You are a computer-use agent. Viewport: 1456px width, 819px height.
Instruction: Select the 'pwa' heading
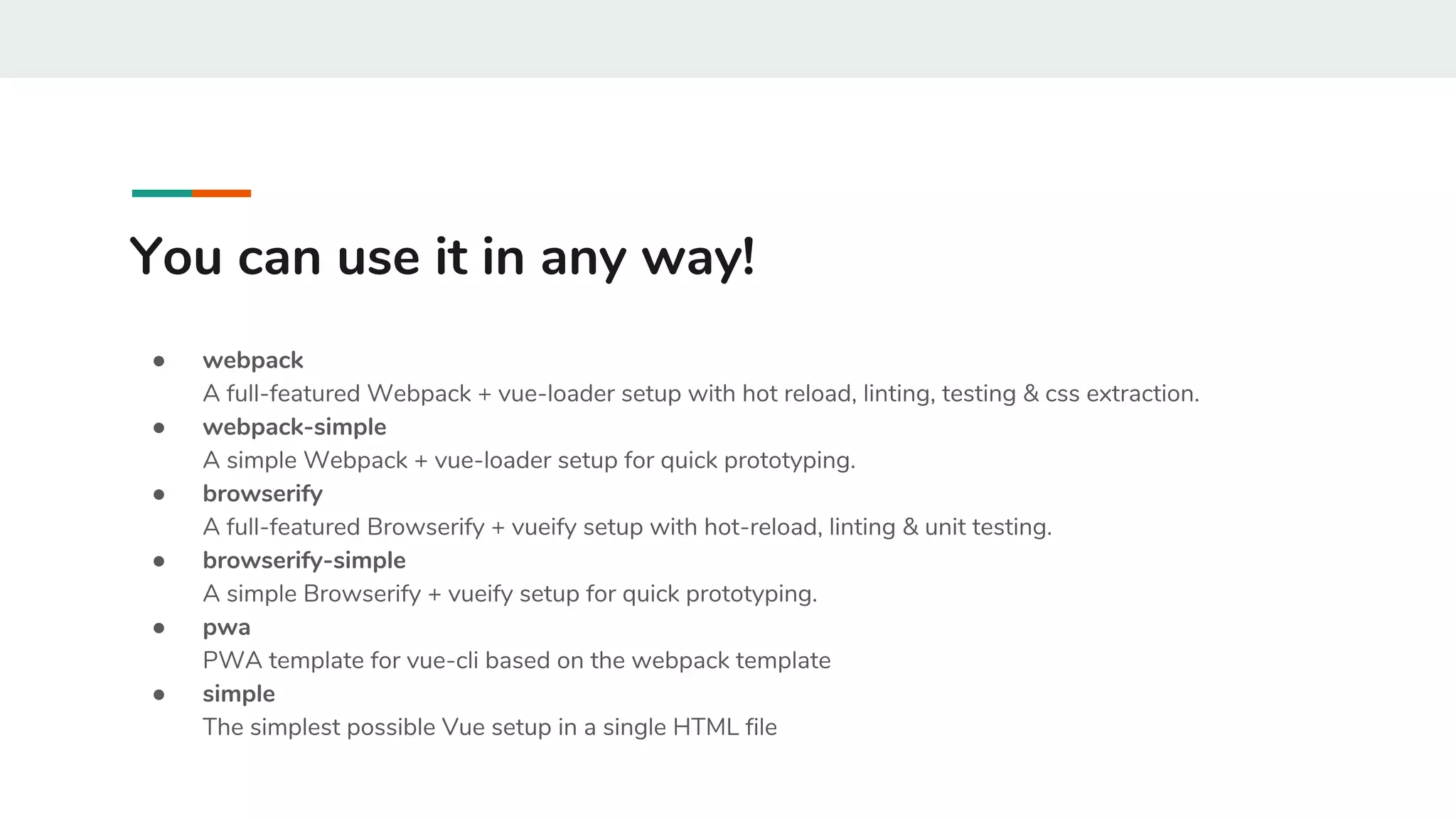(227, 628)
